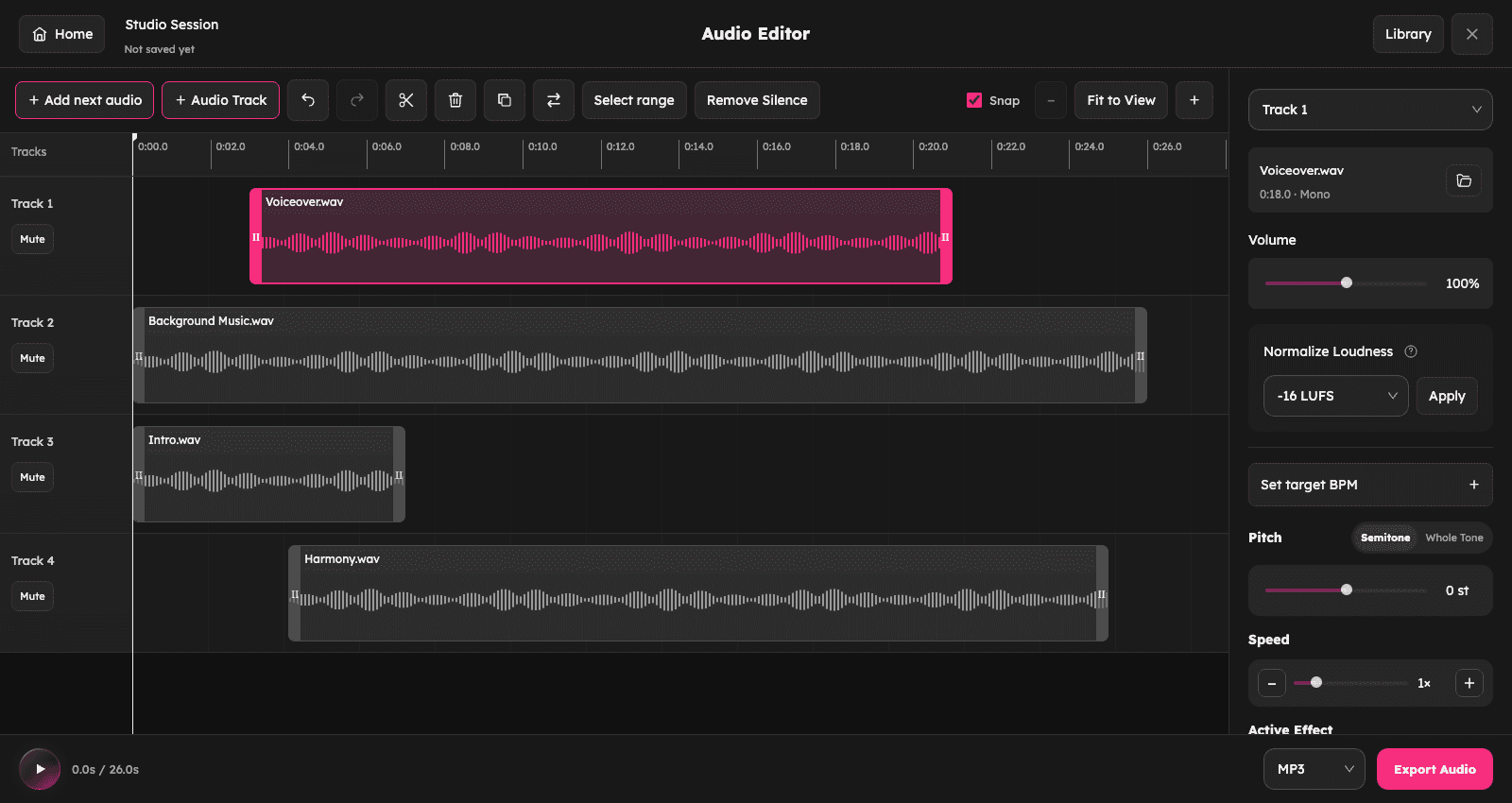Go to Home

[x=62, y=34]
